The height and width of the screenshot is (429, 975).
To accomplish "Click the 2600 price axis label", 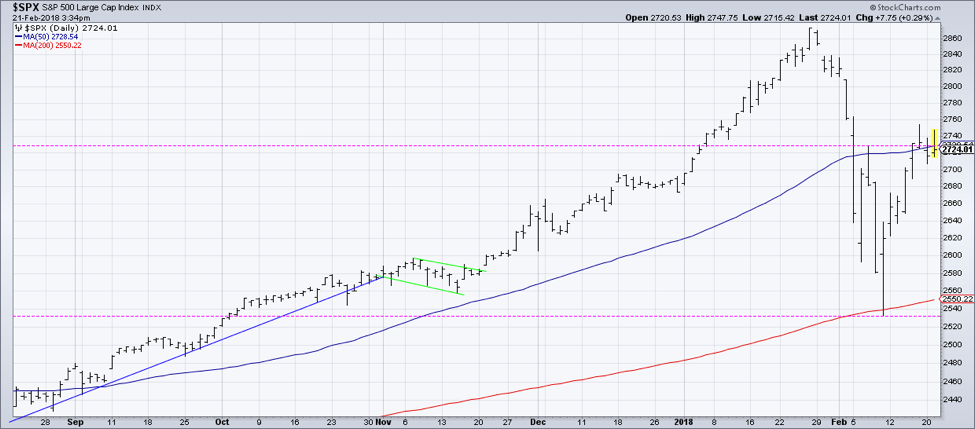I will point(953,255).
